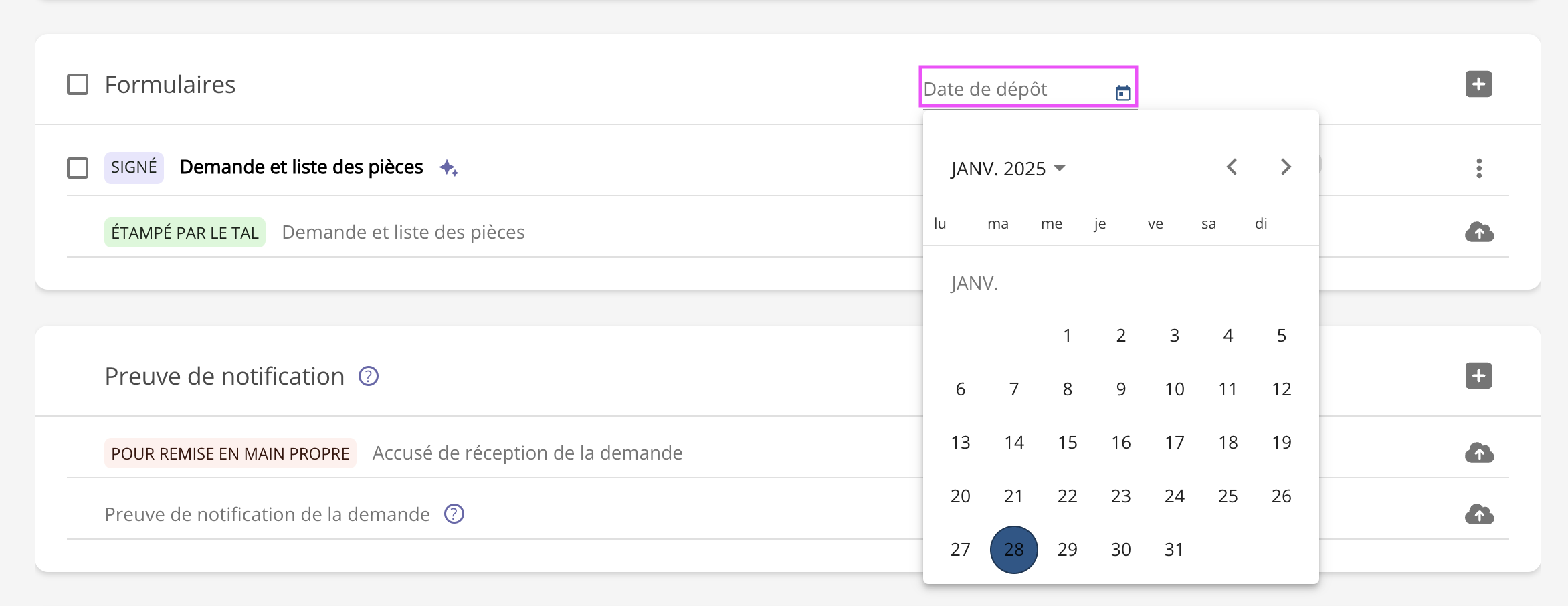Click the add button in Formulaires section
The image size is (1568, 606).
(x=1478, y=84)
